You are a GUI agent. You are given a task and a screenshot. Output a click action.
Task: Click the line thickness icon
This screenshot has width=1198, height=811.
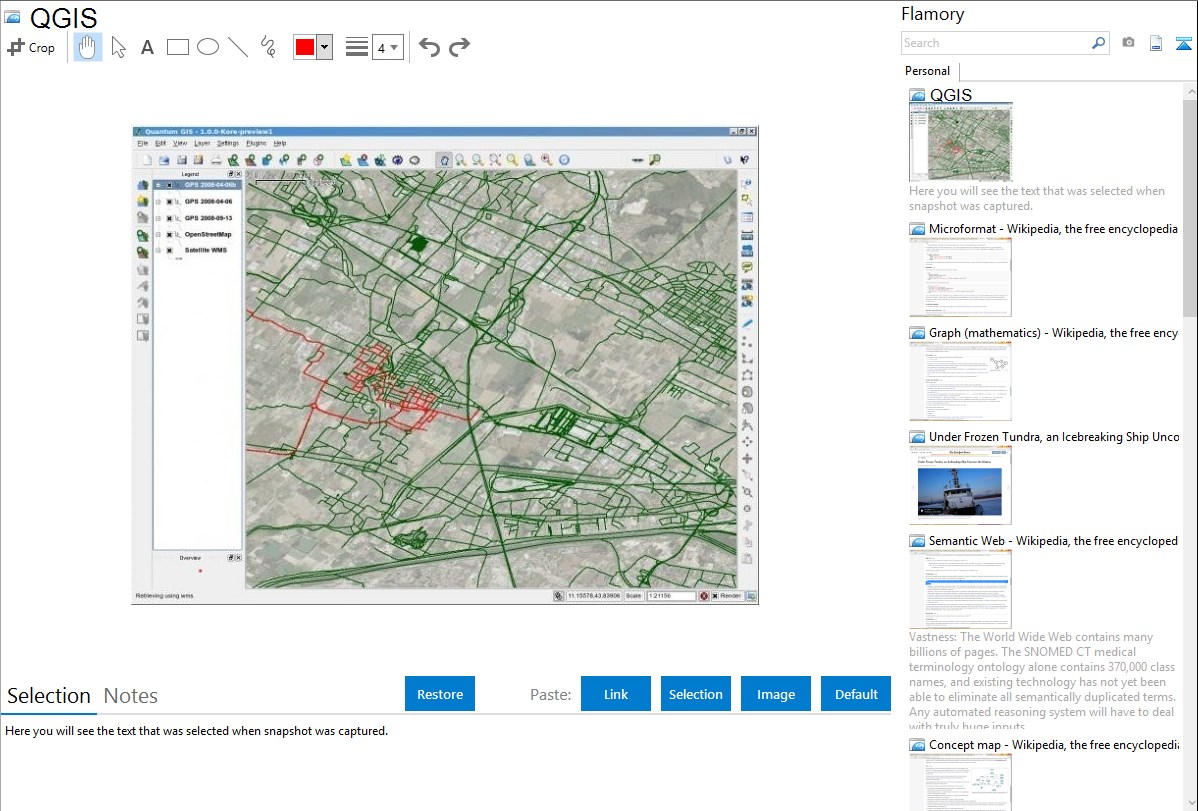click(357, 47)
